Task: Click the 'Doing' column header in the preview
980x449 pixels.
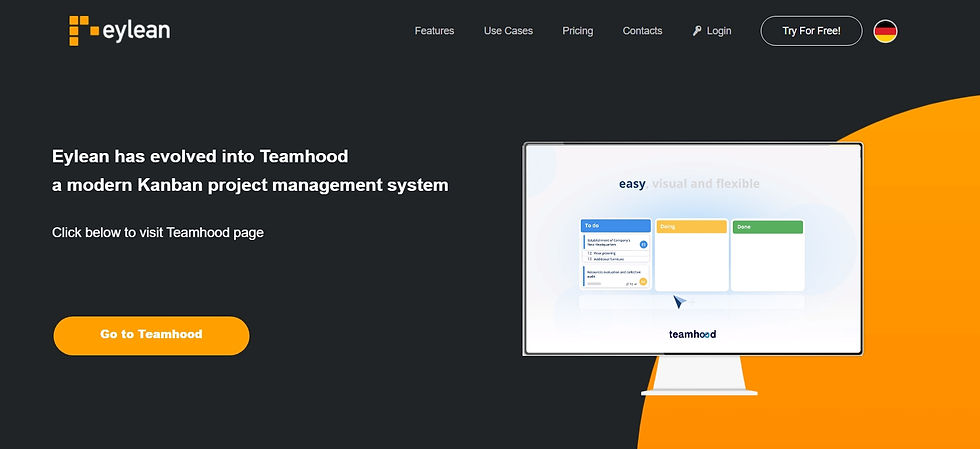Action: 691,226
